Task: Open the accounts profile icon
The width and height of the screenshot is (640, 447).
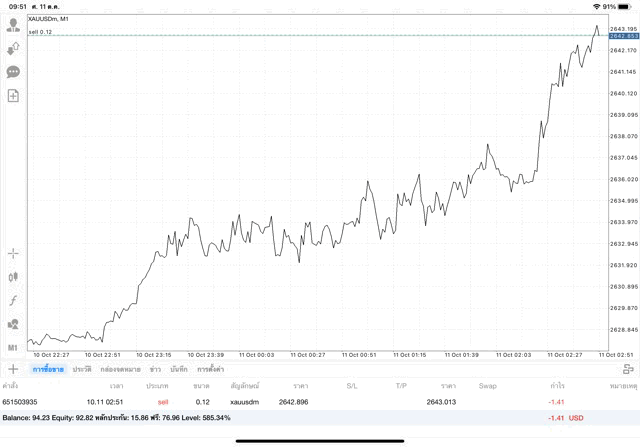Action: (x=13, y=25)
